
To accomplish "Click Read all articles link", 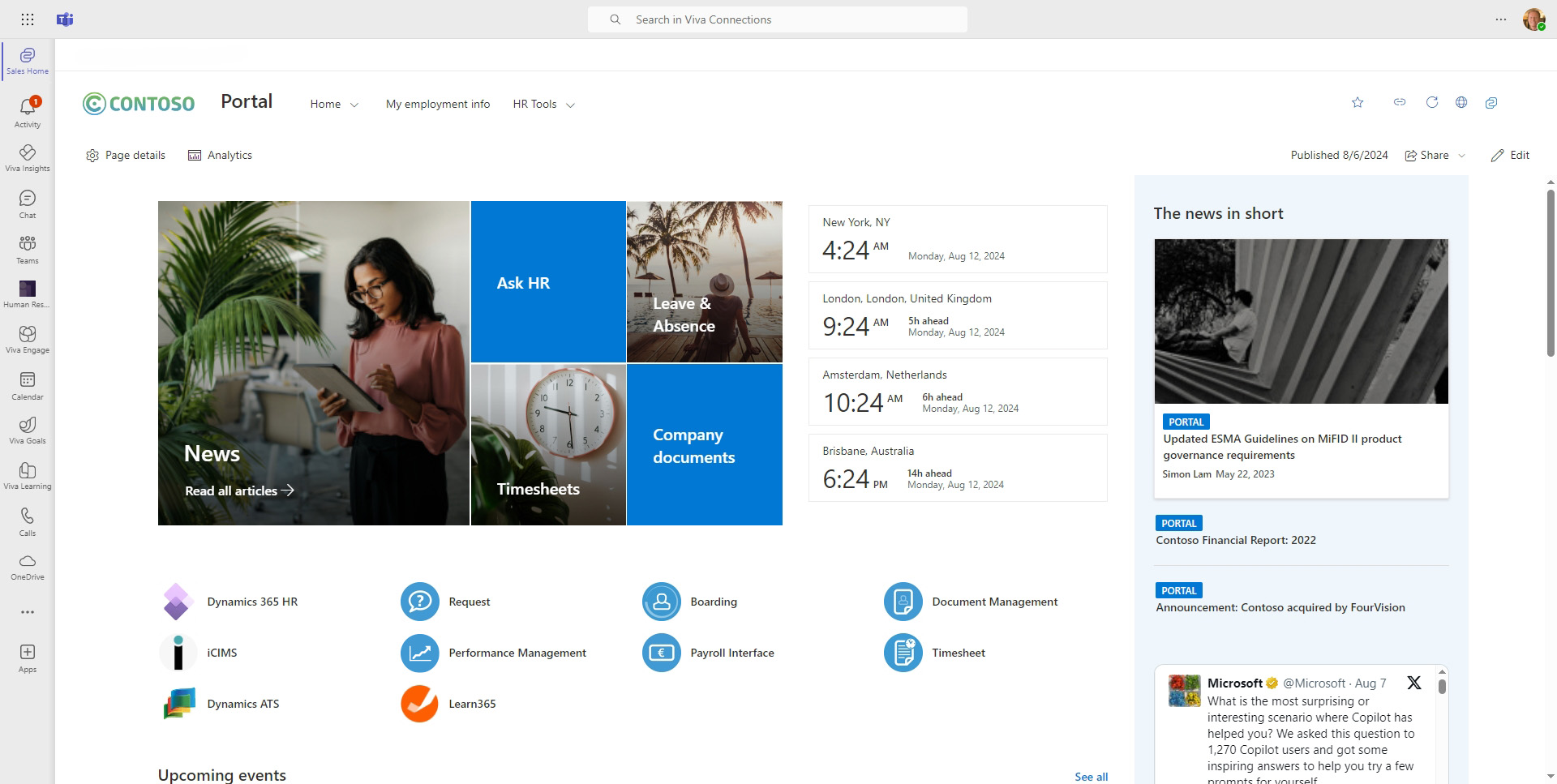I will coord(239,491).
